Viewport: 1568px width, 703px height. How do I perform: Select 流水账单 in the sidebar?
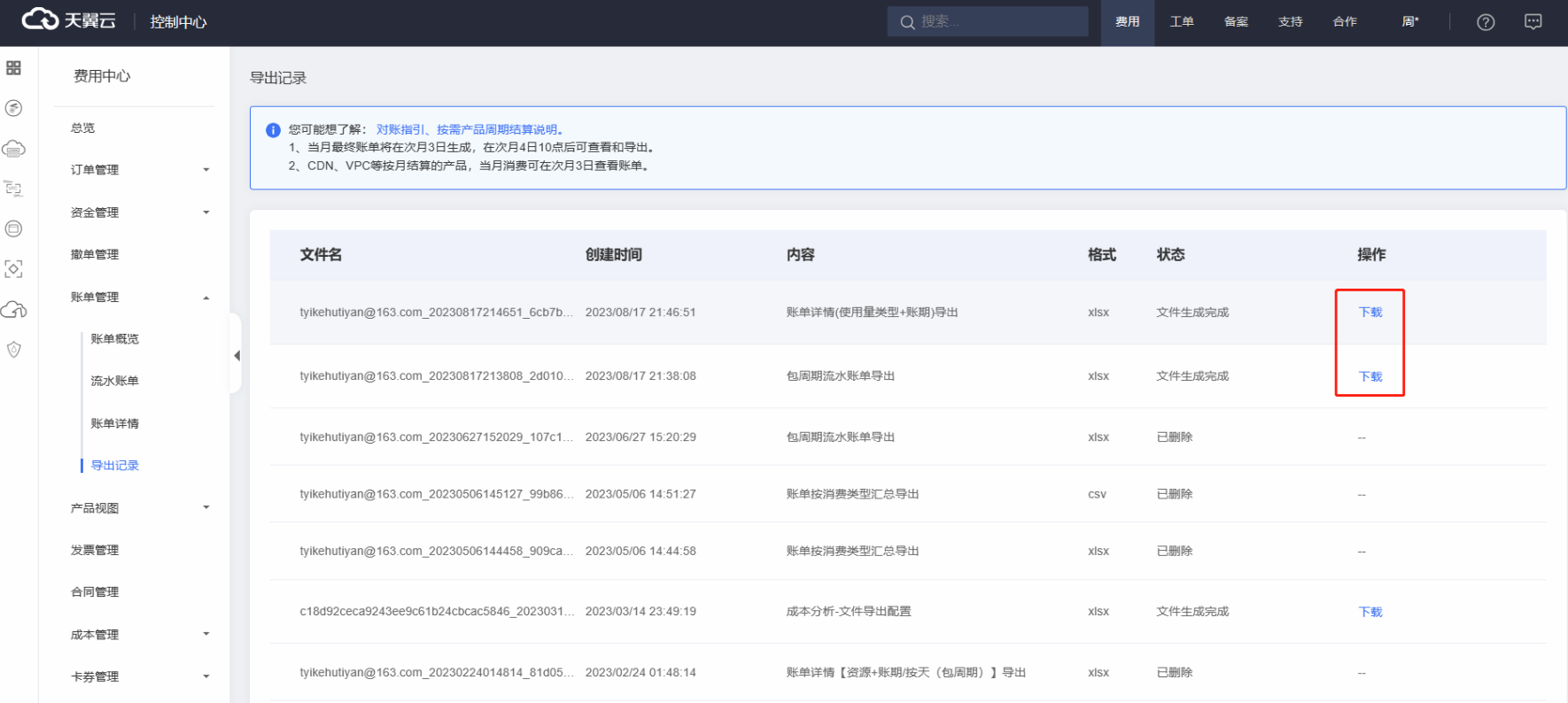(114, 381)
